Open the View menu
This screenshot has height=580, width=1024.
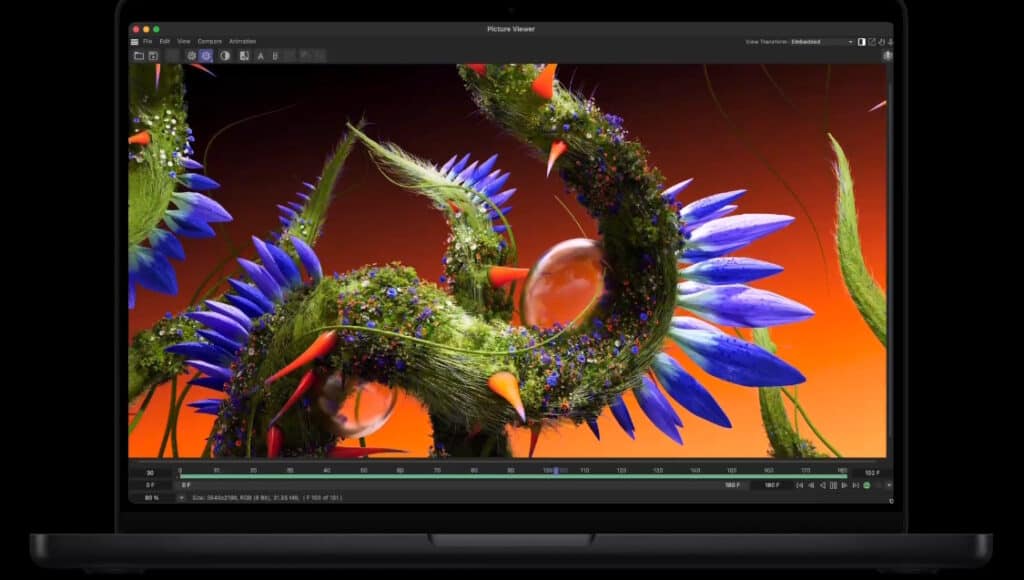184,42
